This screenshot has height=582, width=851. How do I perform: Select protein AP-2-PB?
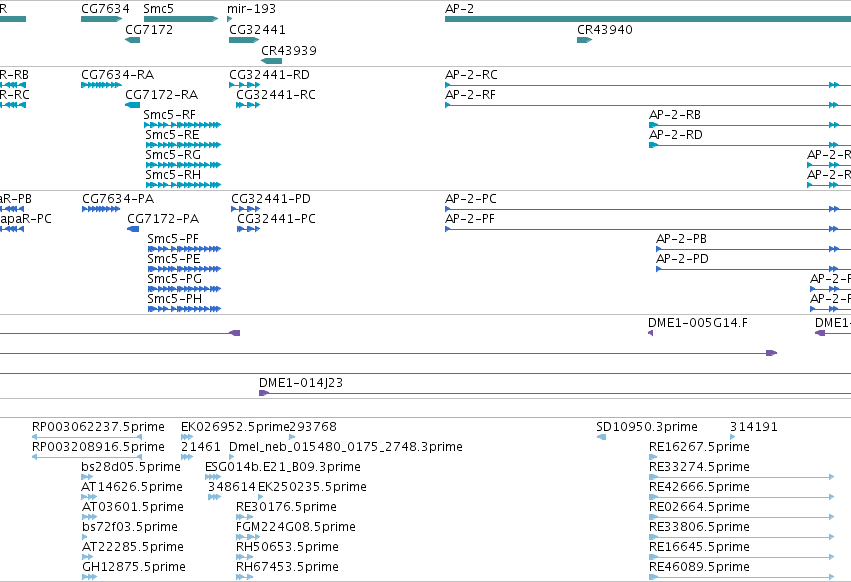[682, 239]
